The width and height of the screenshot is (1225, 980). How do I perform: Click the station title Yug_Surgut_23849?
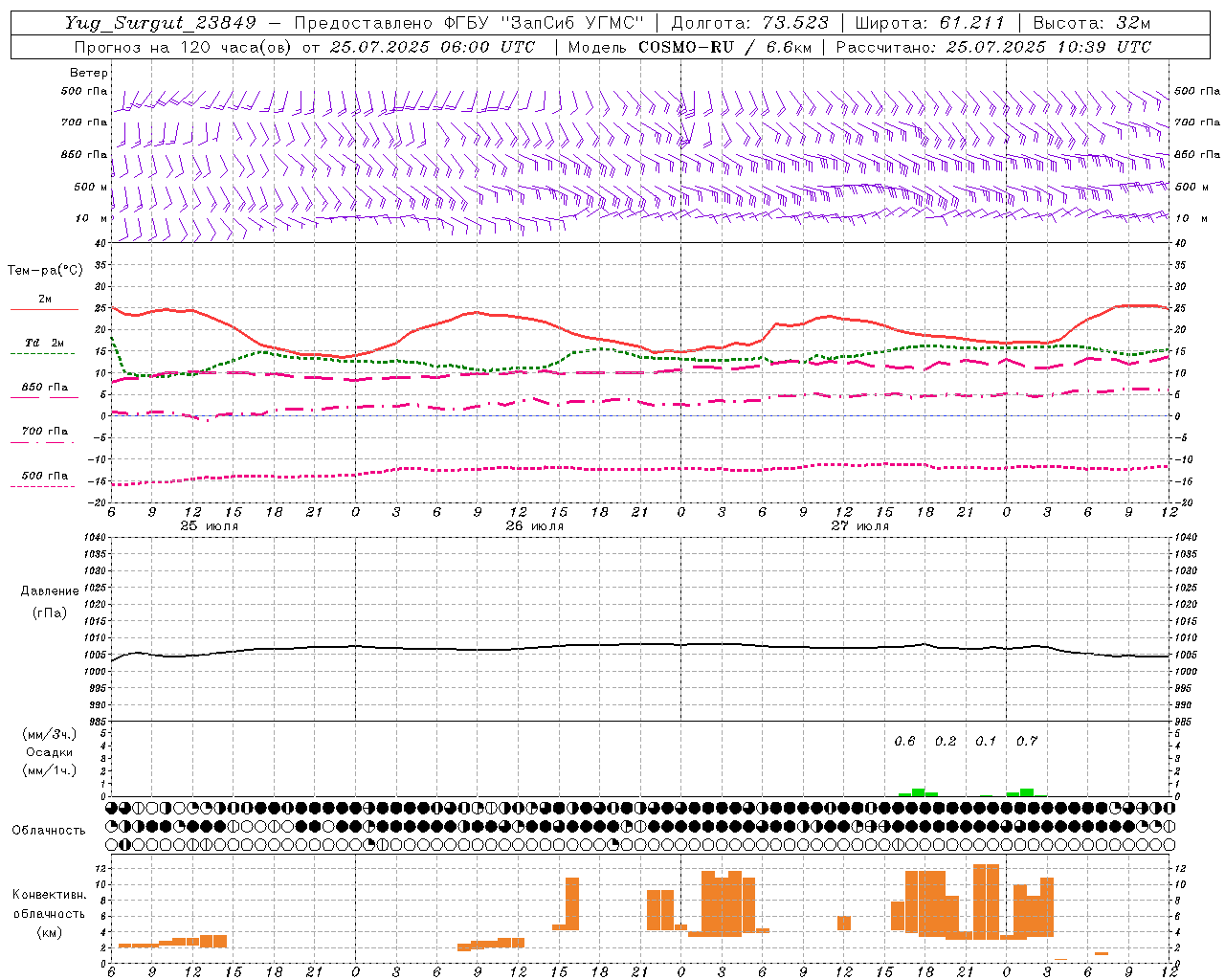(161, 23)
